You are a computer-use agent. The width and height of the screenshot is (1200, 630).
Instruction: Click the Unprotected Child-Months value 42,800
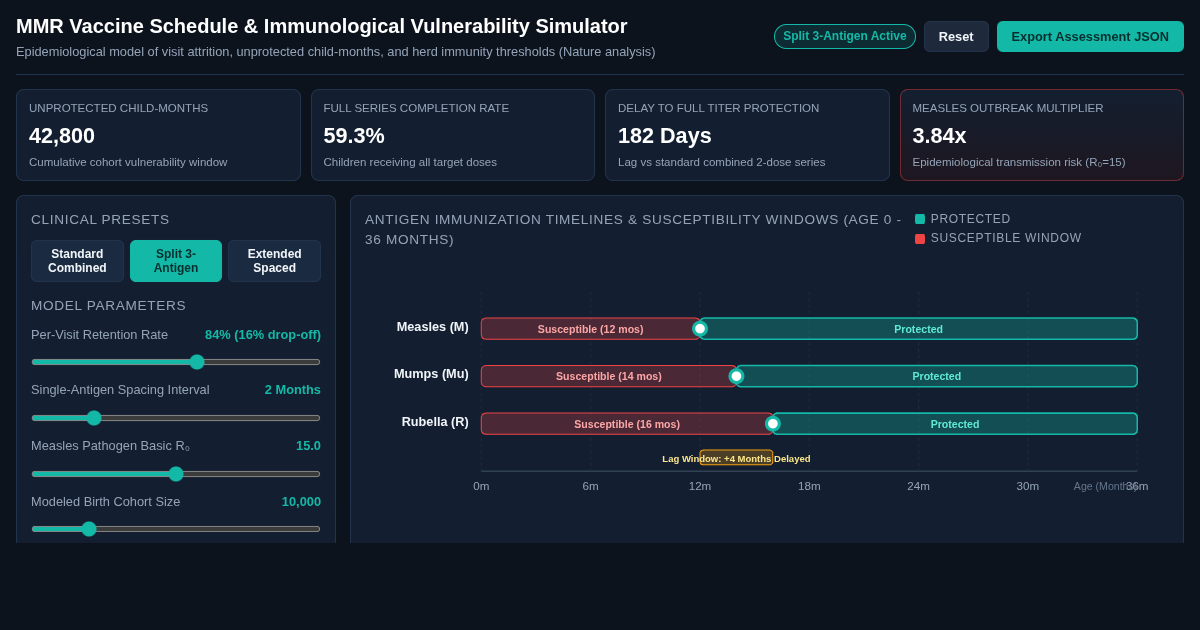[62, 136]
